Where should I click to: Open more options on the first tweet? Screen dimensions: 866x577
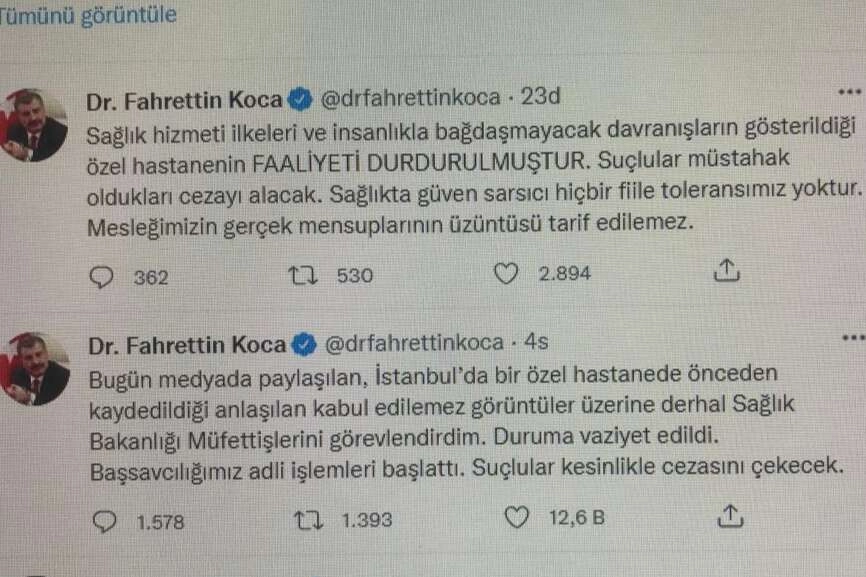point(849,91)
